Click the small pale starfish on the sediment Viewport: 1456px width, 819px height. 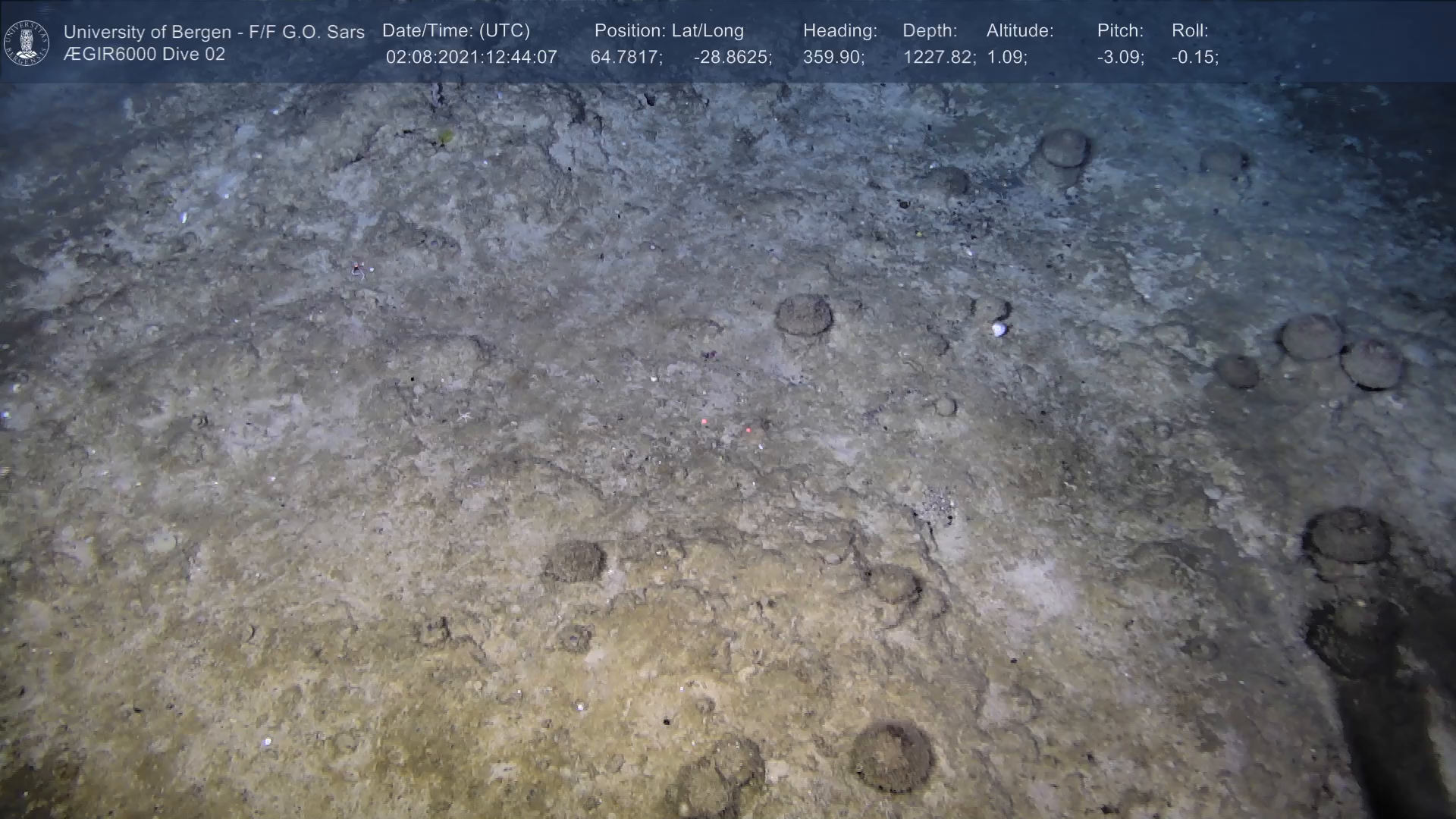[463, 415]
